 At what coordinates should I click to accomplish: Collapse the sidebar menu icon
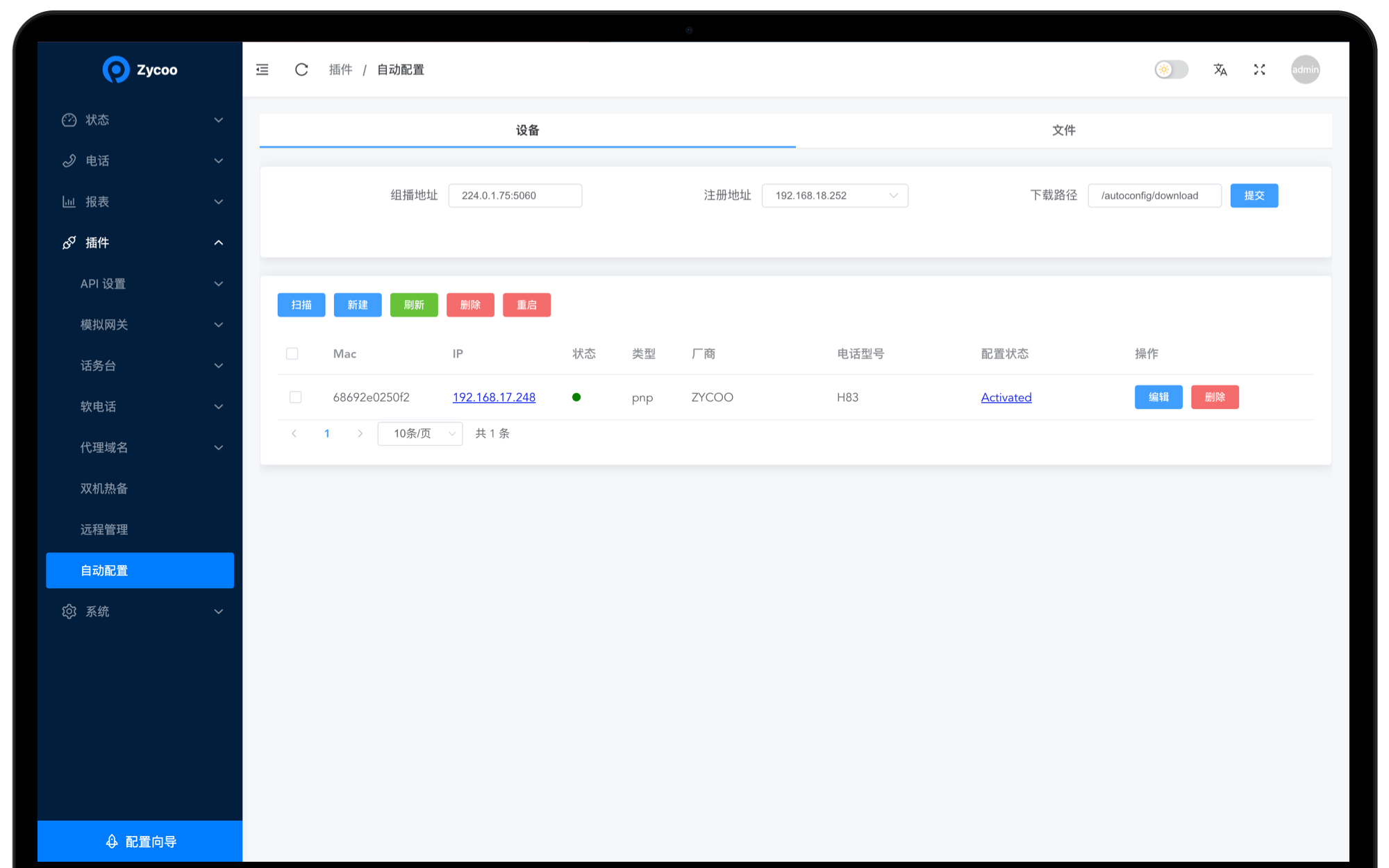(262, 69)
